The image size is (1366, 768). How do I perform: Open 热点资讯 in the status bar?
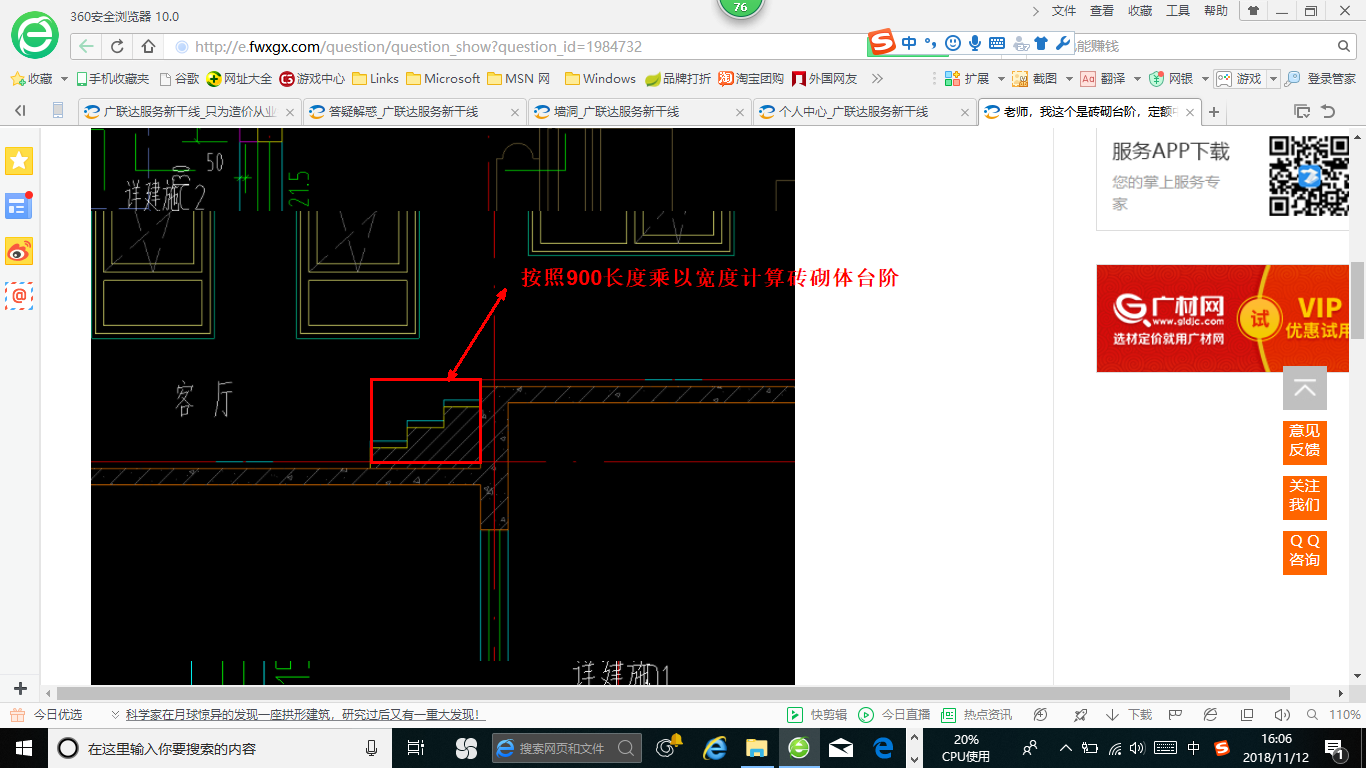coord(976,715)
